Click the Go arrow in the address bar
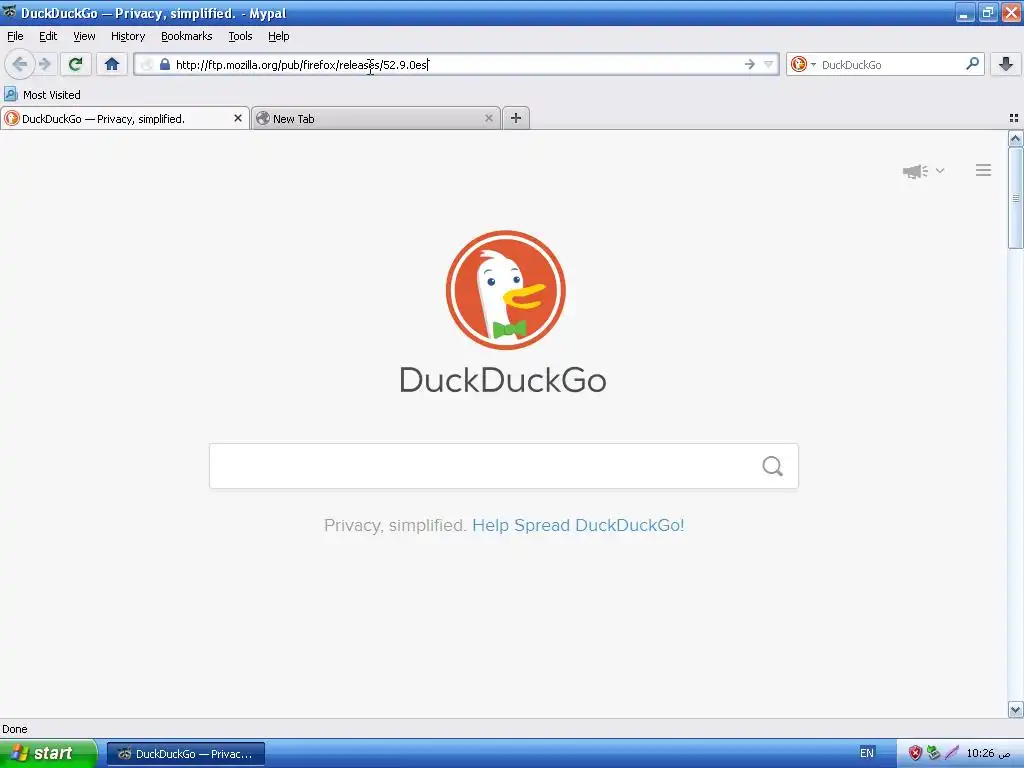1024x768 pixels. tap(749, 64)
